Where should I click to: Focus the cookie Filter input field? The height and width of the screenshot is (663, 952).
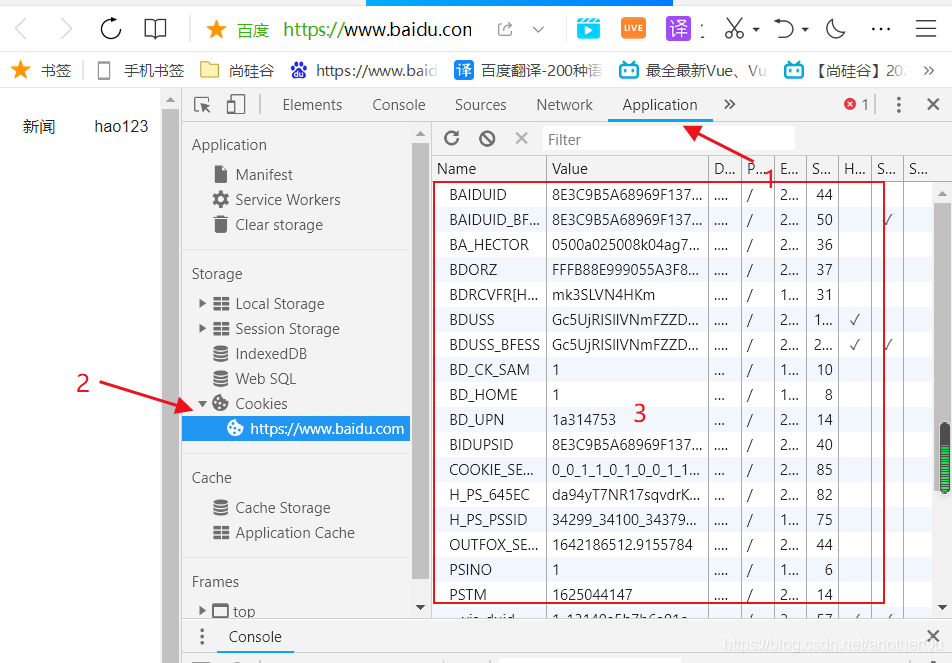[x=668, y=139]
